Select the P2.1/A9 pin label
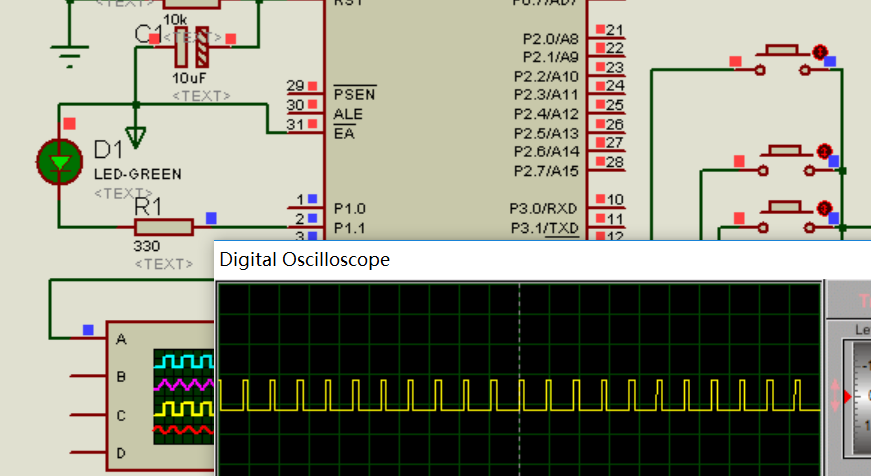 (550, 57)
